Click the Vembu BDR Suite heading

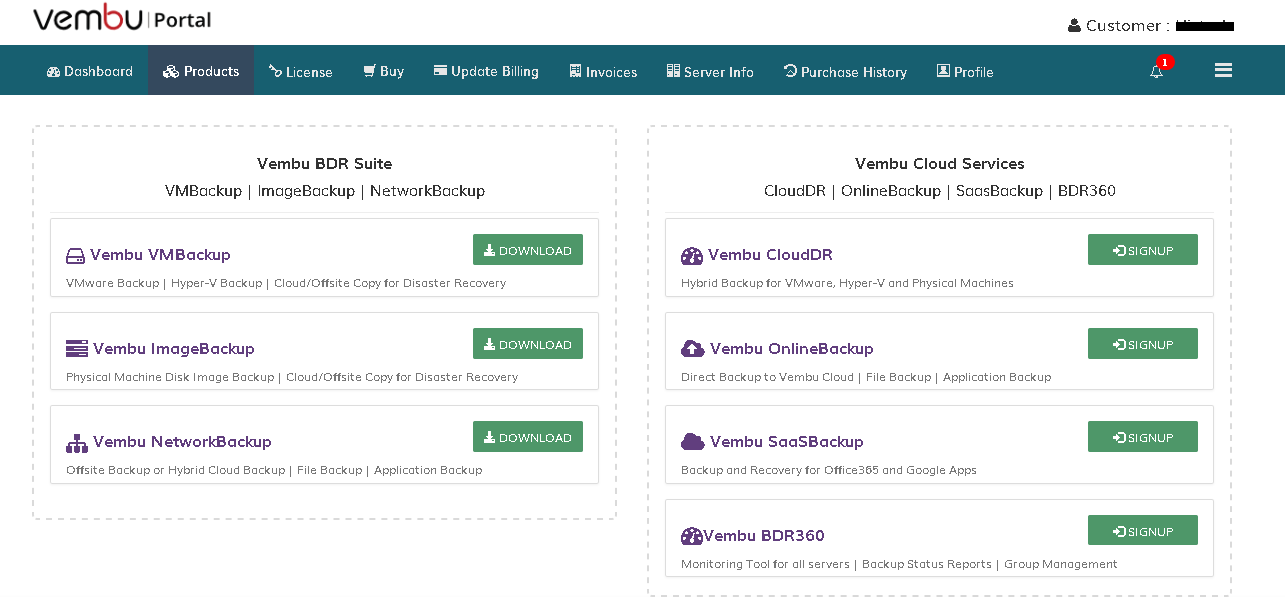325,164
